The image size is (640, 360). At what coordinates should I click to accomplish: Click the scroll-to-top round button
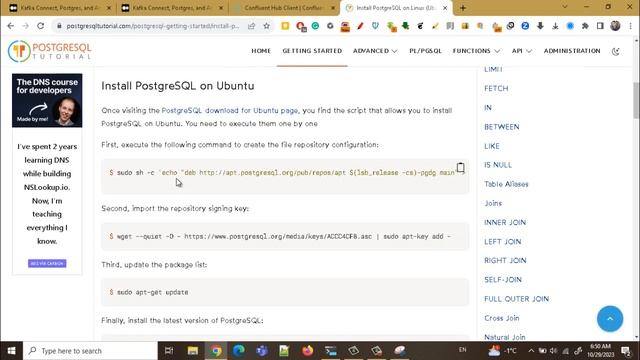610,318
